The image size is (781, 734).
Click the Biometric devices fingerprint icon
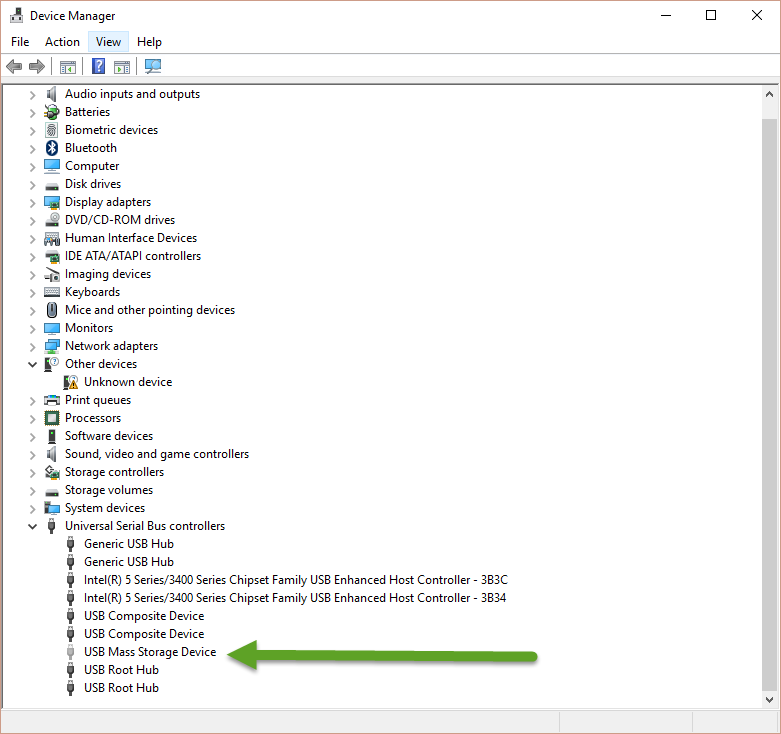point(52,130)
